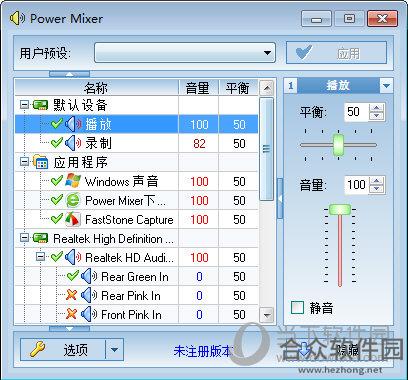Click the 平衡 balance slider thumb
Image resolution: width=408 pixels, height=380 pixels.
339,145
